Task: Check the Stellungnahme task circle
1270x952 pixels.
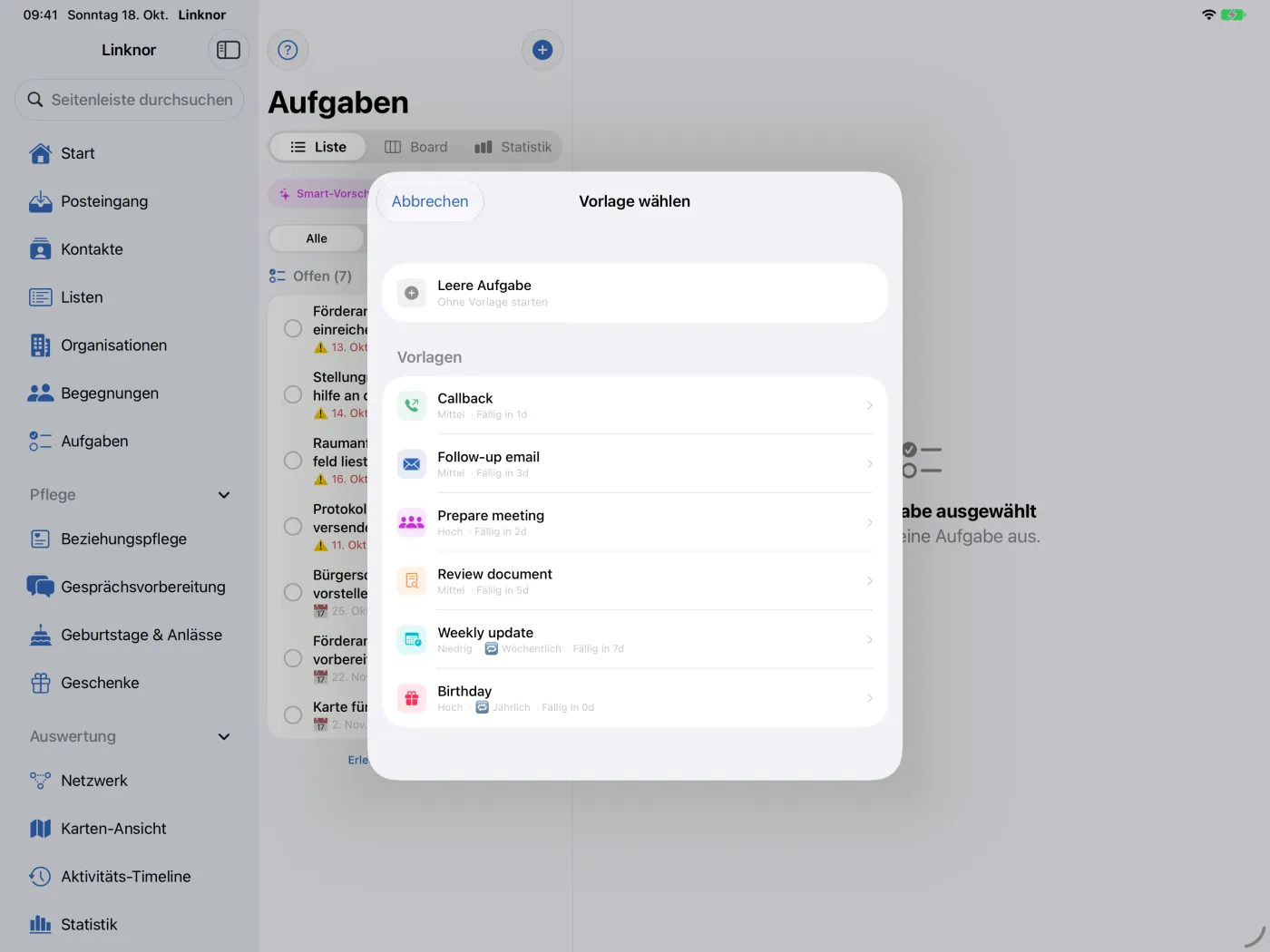Action: 293,394
